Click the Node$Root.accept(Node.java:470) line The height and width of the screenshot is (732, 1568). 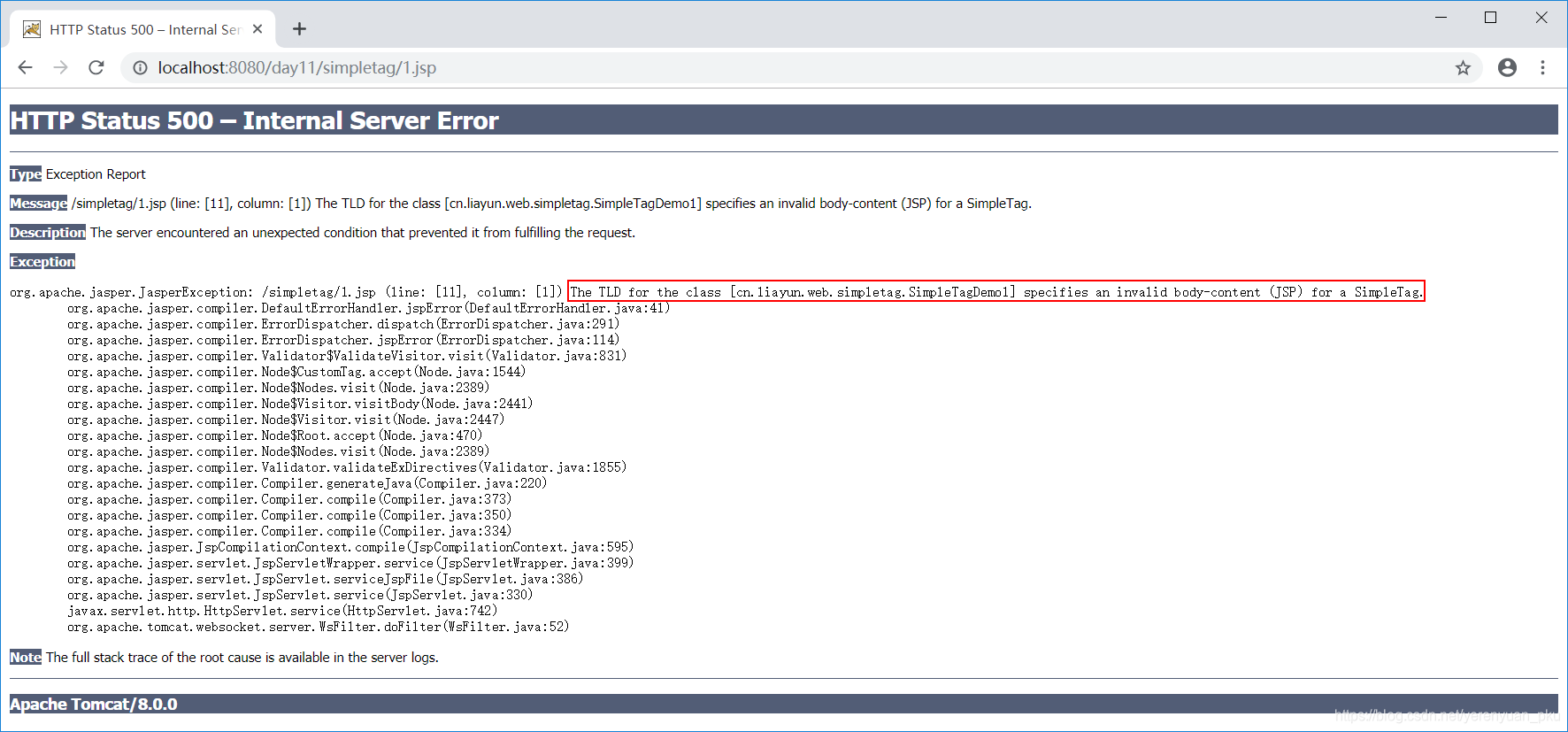coord(274,435)
